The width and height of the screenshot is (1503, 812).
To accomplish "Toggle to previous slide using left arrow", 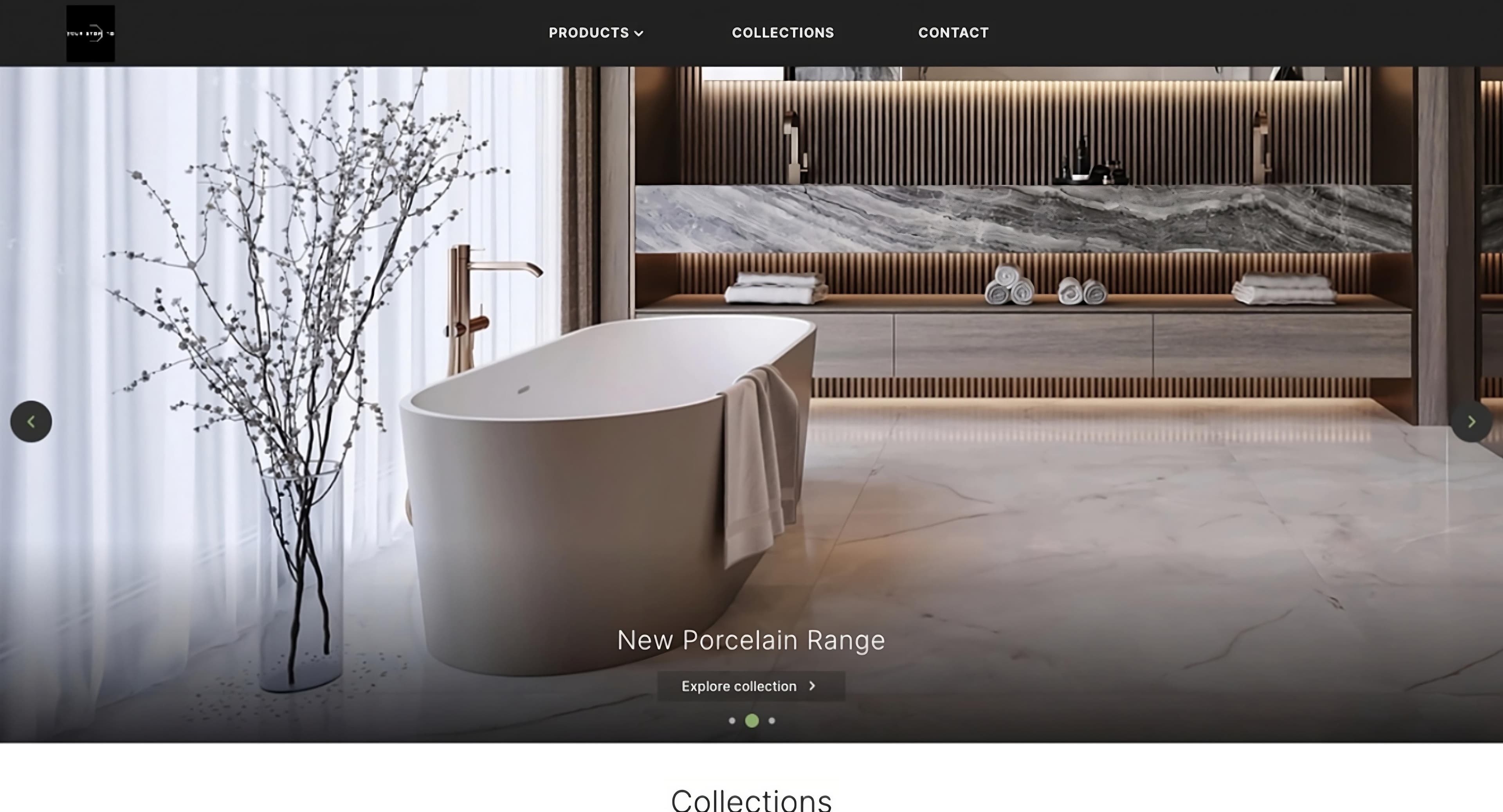I will (x=31, y=421).
